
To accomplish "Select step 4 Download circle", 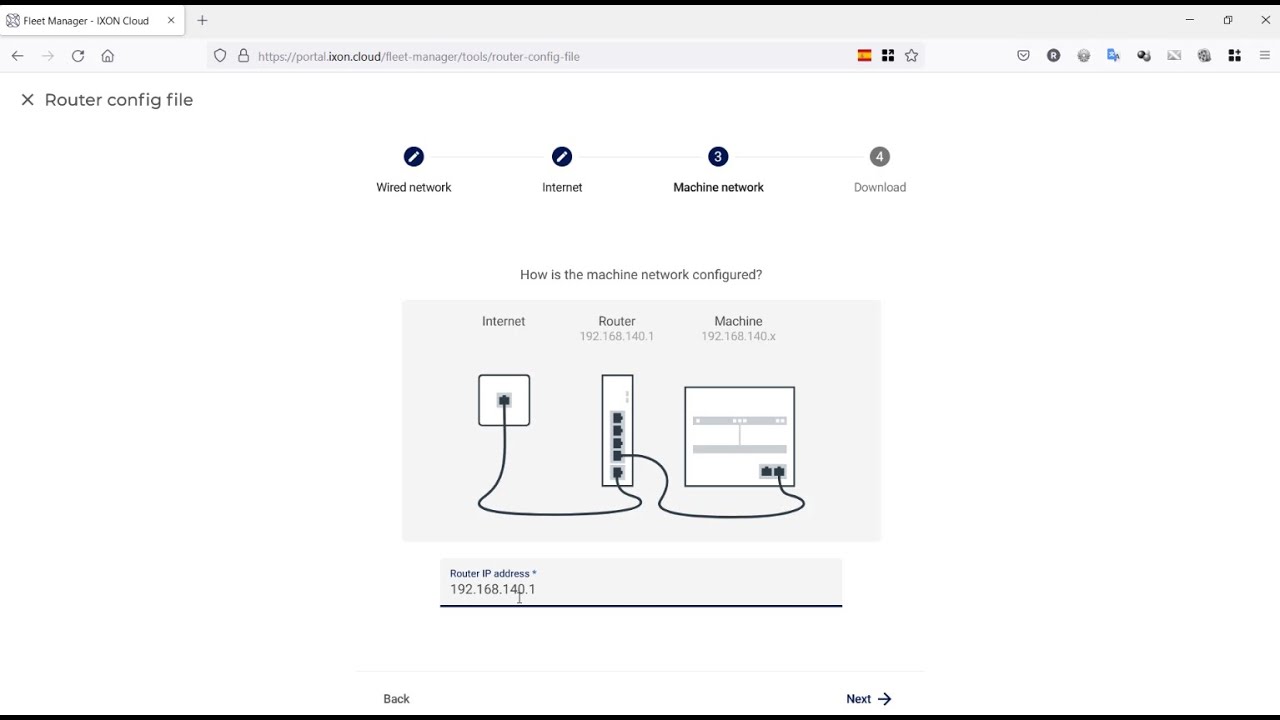I will pyautogui.click(x=880, y=157).
